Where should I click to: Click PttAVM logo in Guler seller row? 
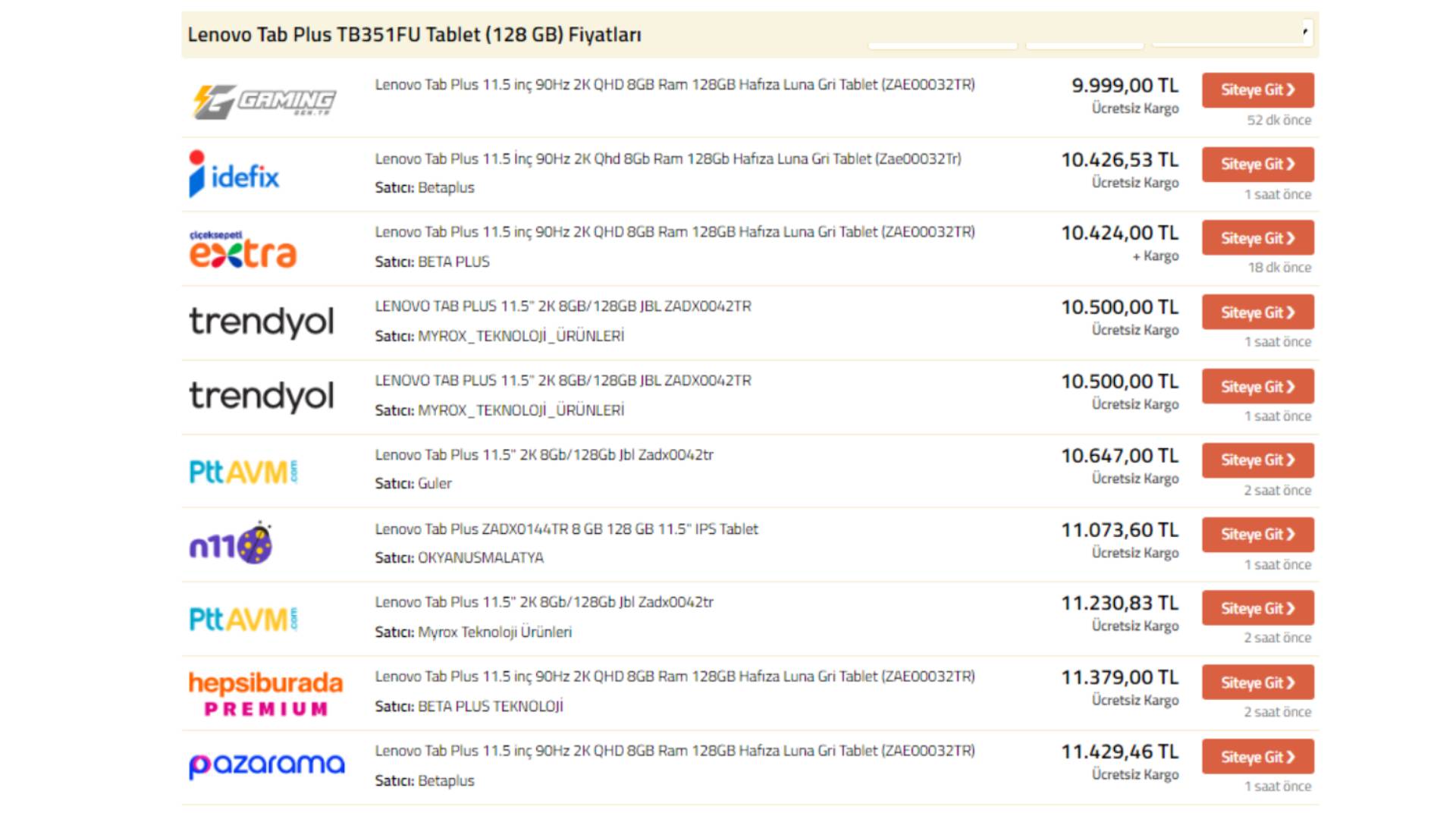(243, 472)
